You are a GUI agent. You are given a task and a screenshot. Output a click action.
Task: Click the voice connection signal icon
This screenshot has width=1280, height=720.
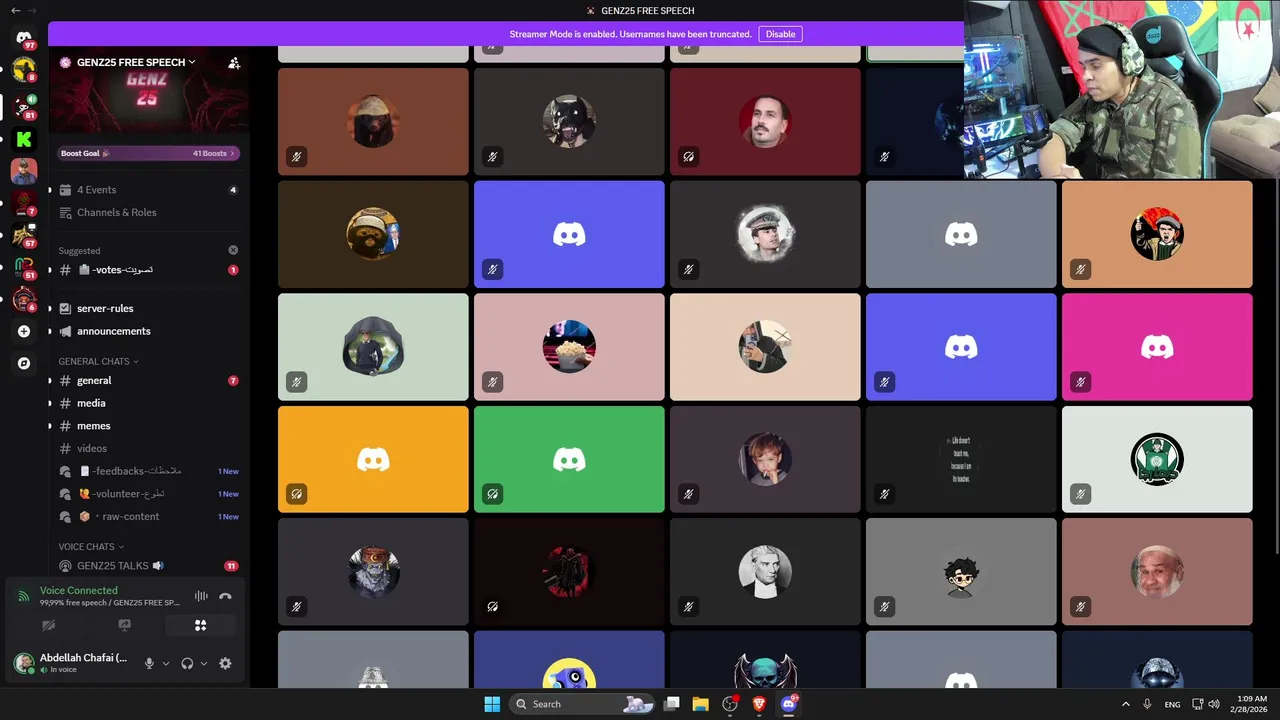[x=24, y=596]
